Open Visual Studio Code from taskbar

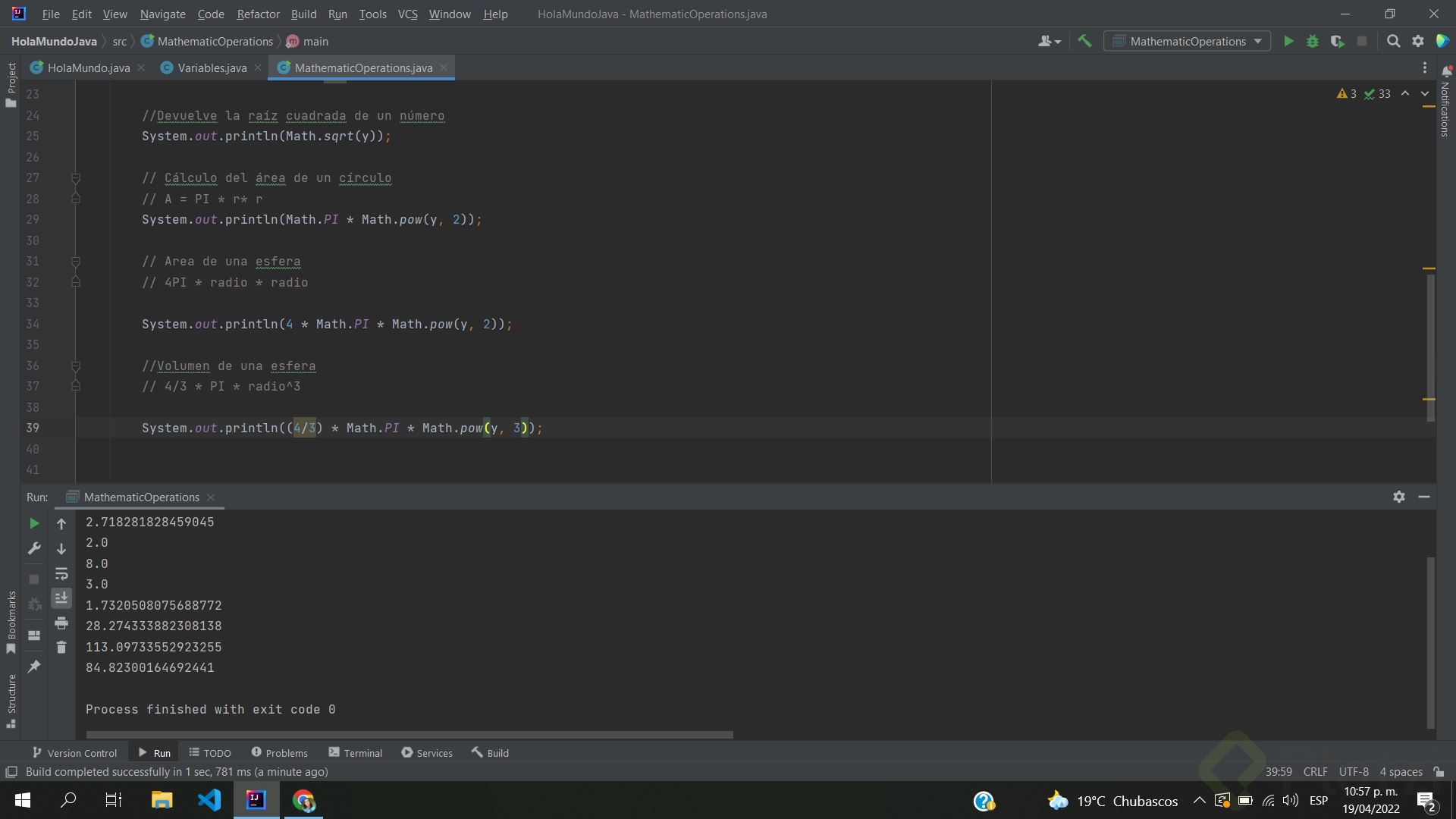209,800
